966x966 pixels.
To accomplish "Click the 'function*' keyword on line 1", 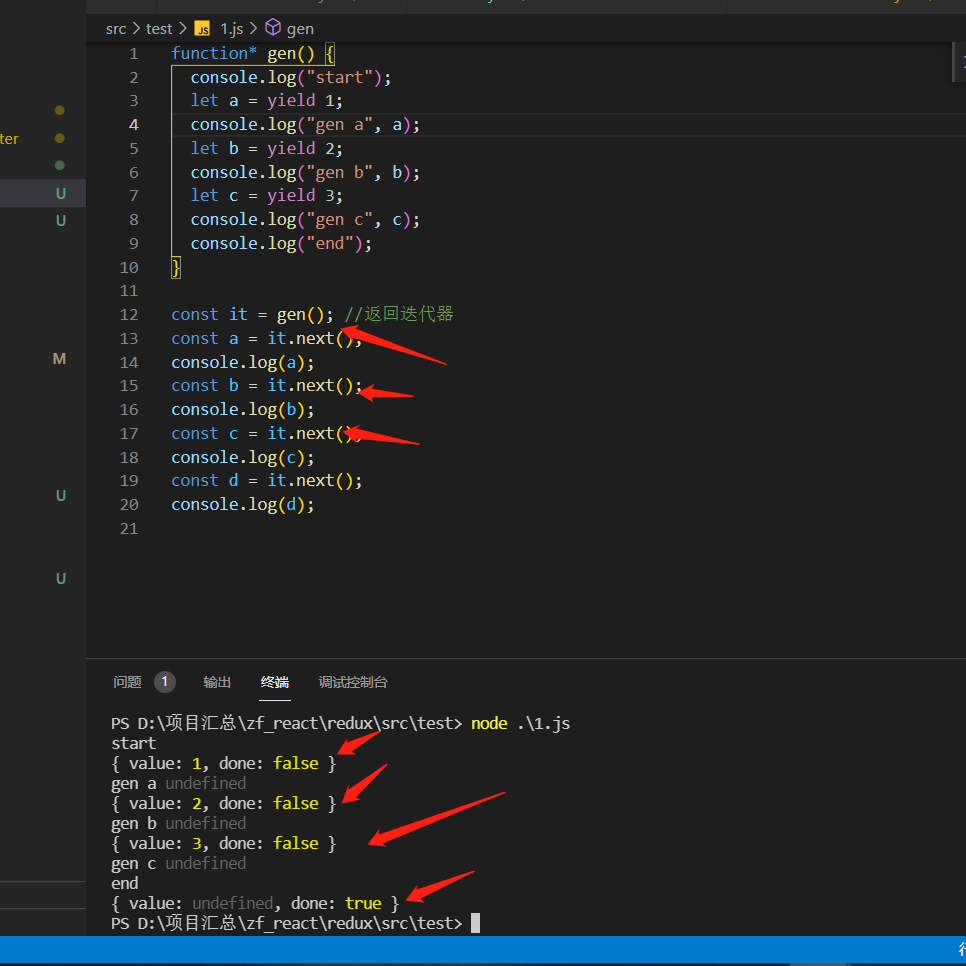I will pos(214,54).
